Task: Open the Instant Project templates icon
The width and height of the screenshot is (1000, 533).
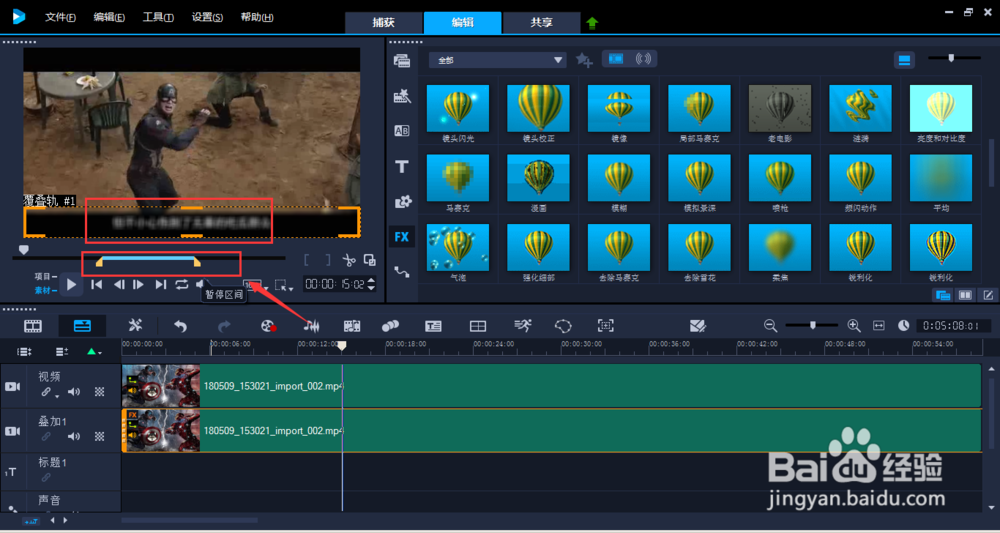Action: 402,96
